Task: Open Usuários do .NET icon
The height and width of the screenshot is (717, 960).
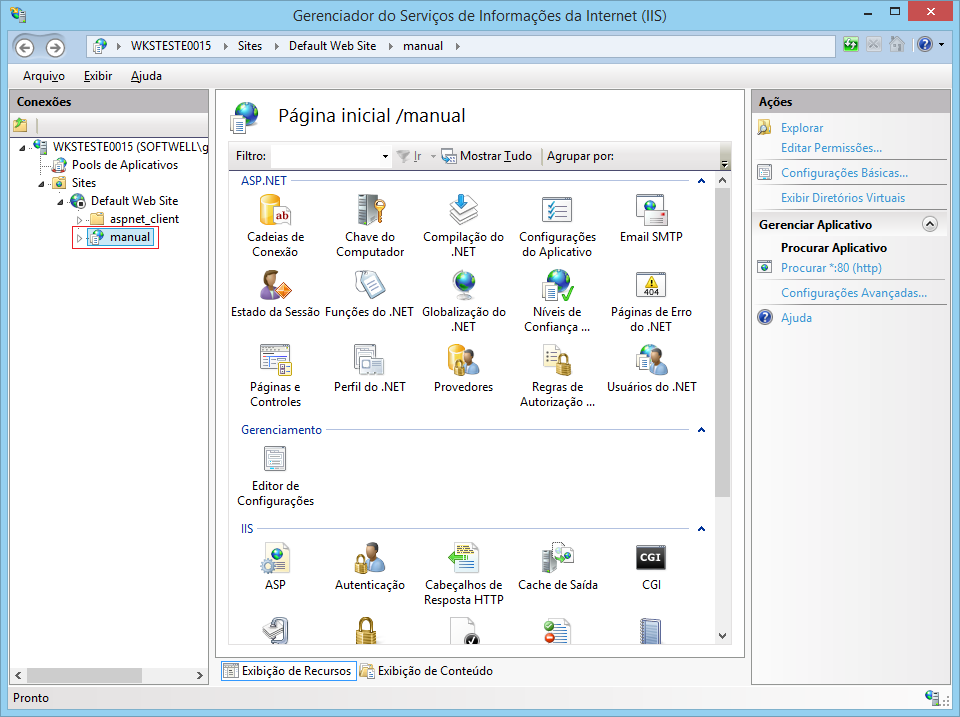Action: tap(651, 361)
